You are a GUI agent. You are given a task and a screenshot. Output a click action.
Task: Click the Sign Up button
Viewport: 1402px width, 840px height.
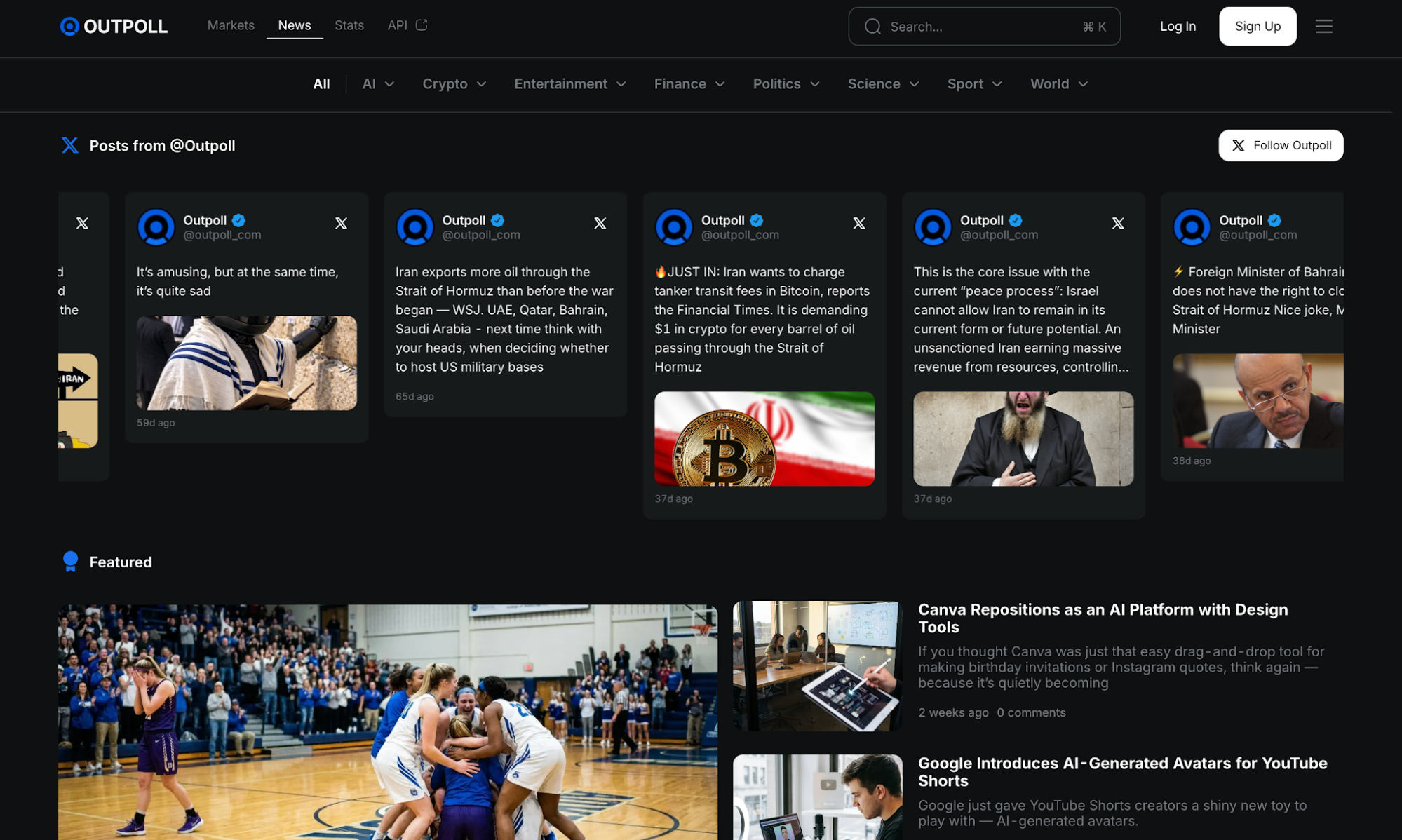1258,26
